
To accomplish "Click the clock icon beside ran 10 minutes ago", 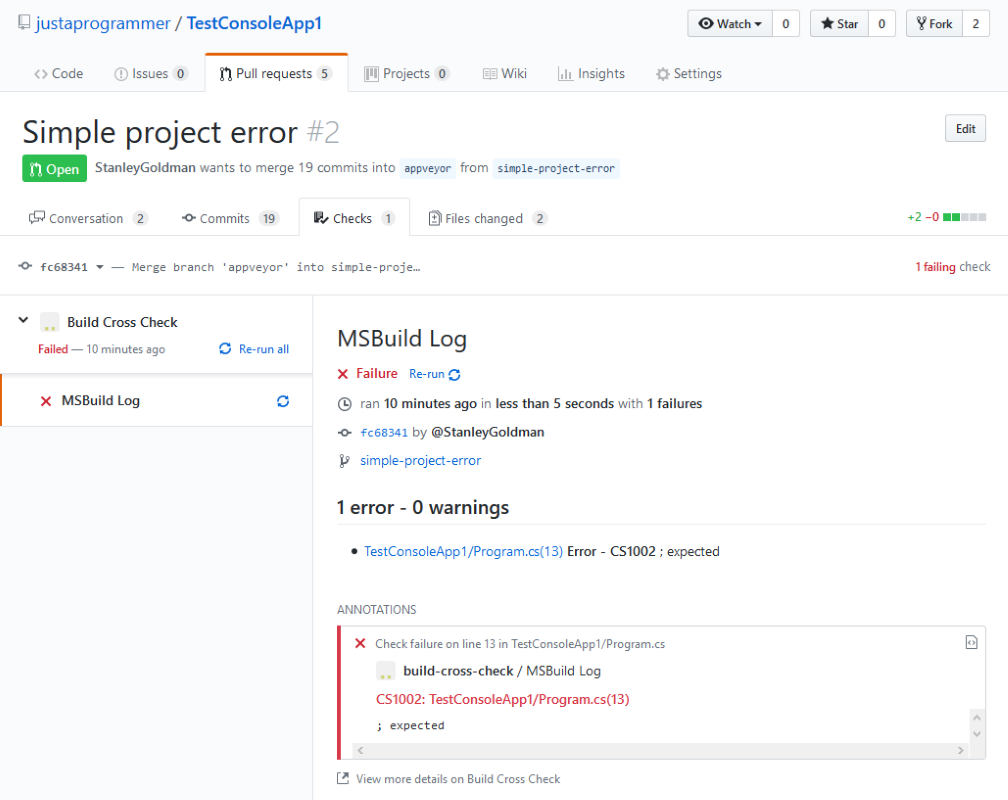I will (345, 404).
